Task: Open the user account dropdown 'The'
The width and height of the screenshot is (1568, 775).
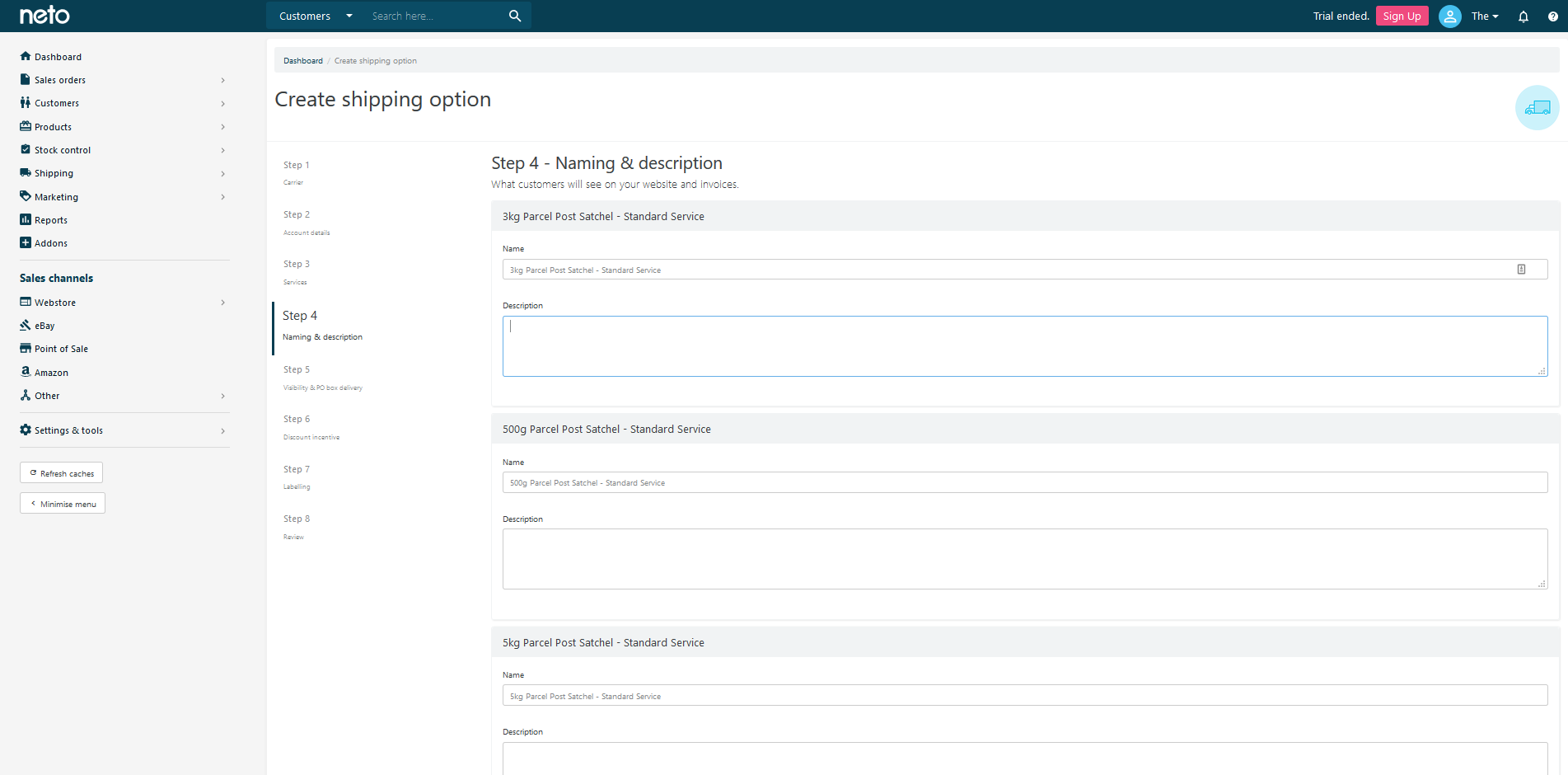Action: click(x=1485, y=16)
